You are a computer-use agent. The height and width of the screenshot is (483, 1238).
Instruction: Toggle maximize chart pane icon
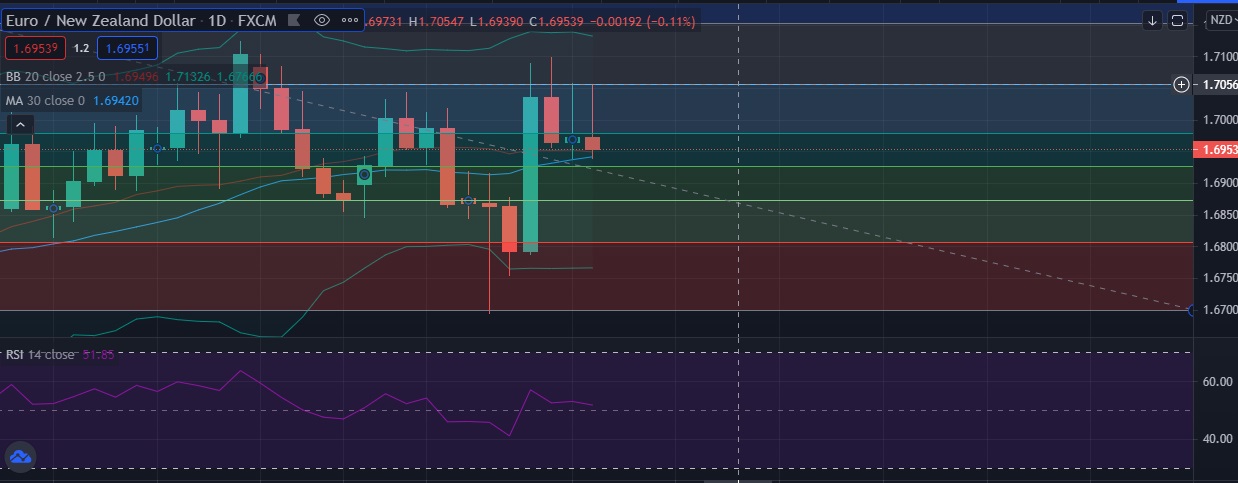[x=1177, y=20]
